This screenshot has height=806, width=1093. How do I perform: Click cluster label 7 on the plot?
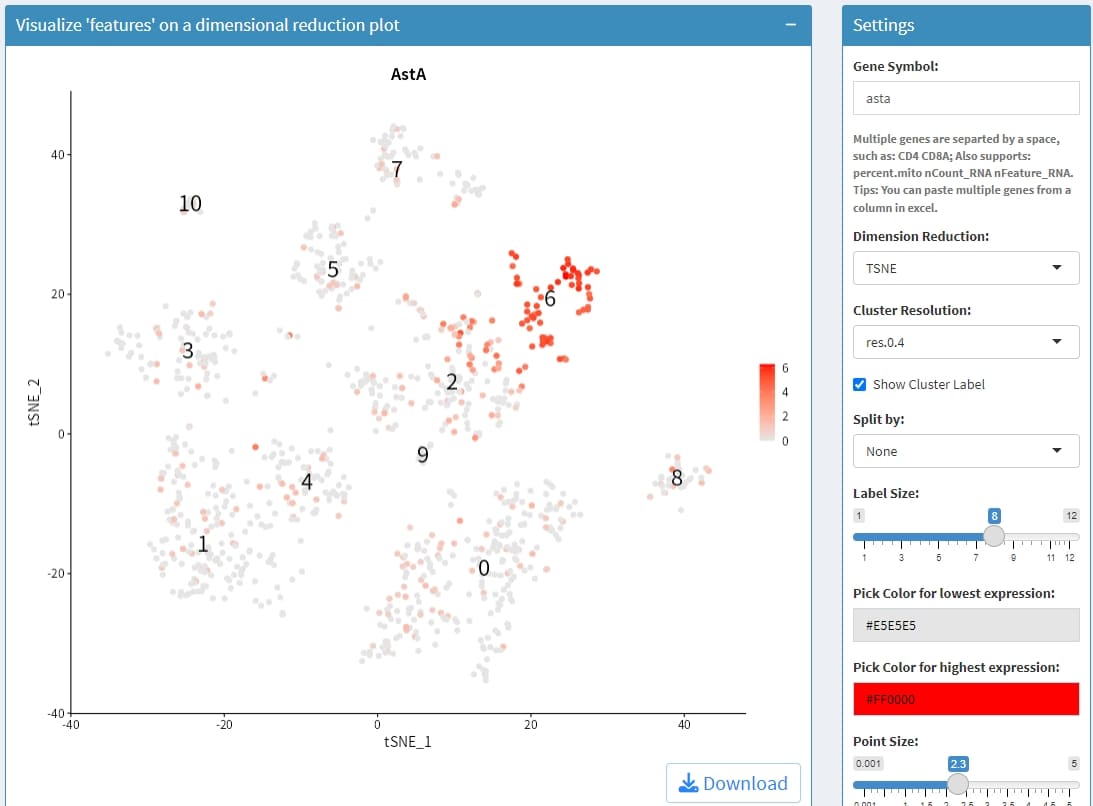(397, 170)
